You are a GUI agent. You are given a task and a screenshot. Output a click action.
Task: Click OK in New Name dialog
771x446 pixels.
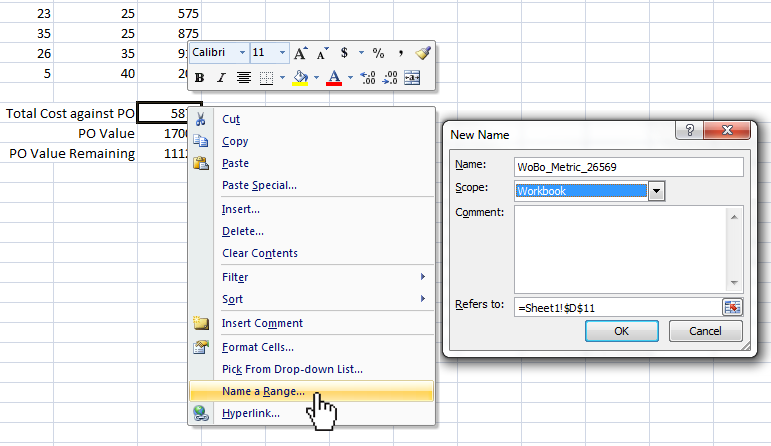pos(621,331)
